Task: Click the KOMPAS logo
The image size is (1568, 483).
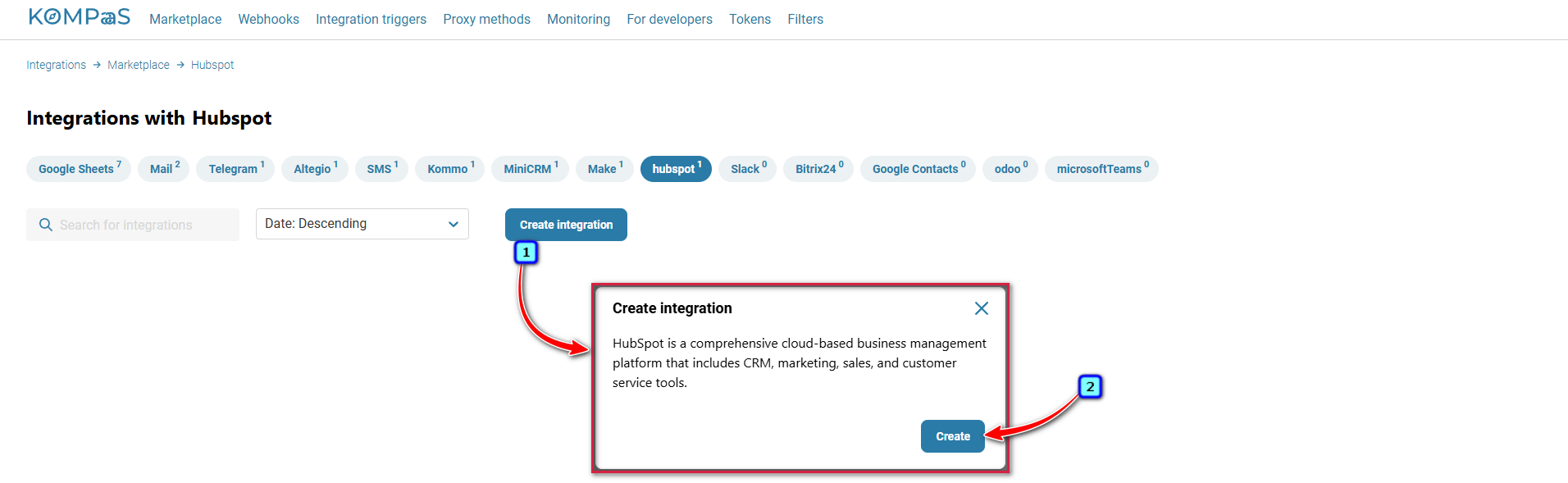Action: coord(80,17)
